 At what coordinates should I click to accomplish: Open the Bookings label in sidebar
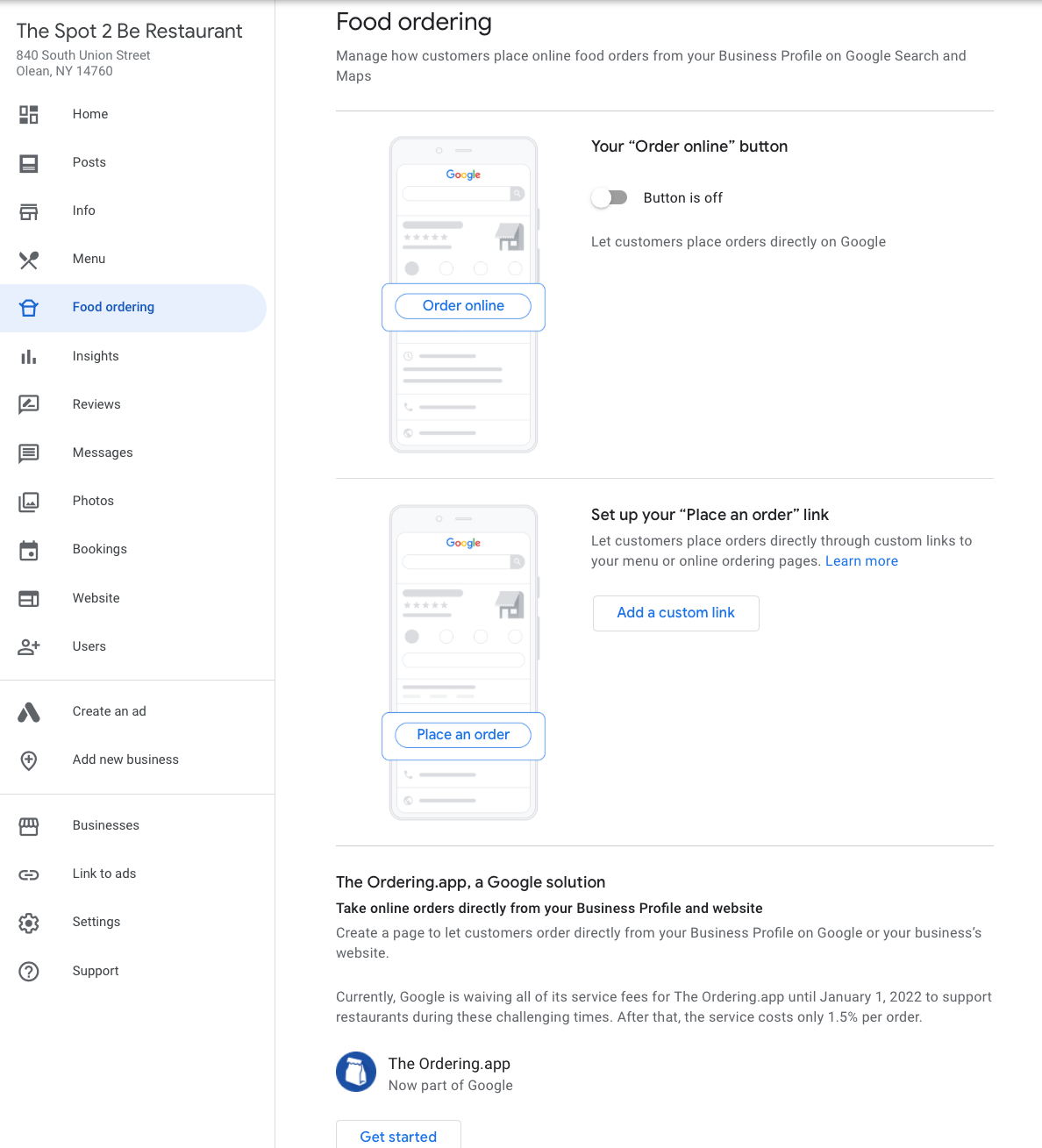pos(100,549)
